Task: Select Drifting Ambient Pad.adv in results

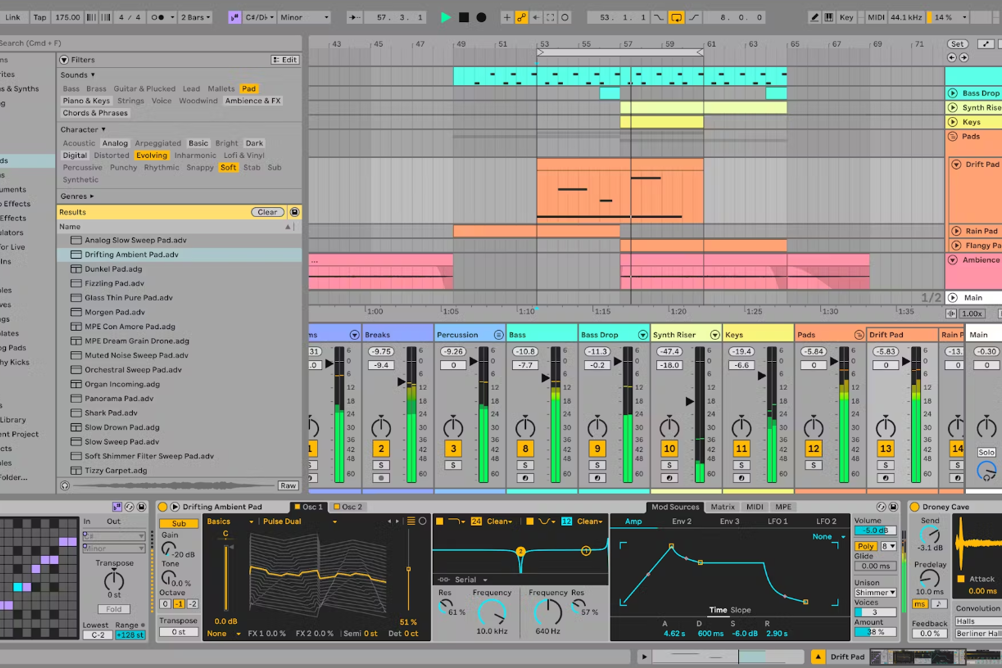Action: click(131, 254)
